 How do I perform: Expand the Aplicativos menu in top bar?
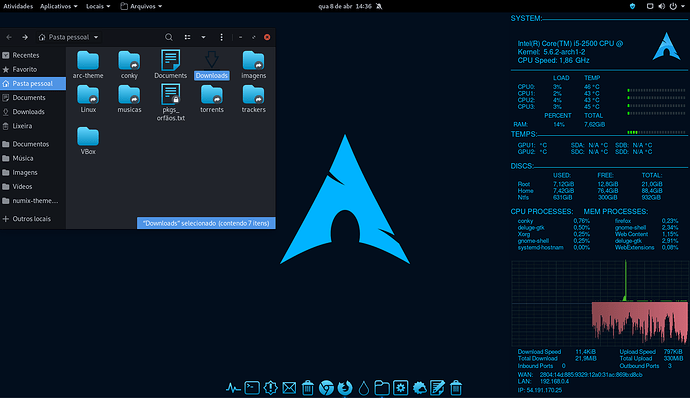click(59, 7)
